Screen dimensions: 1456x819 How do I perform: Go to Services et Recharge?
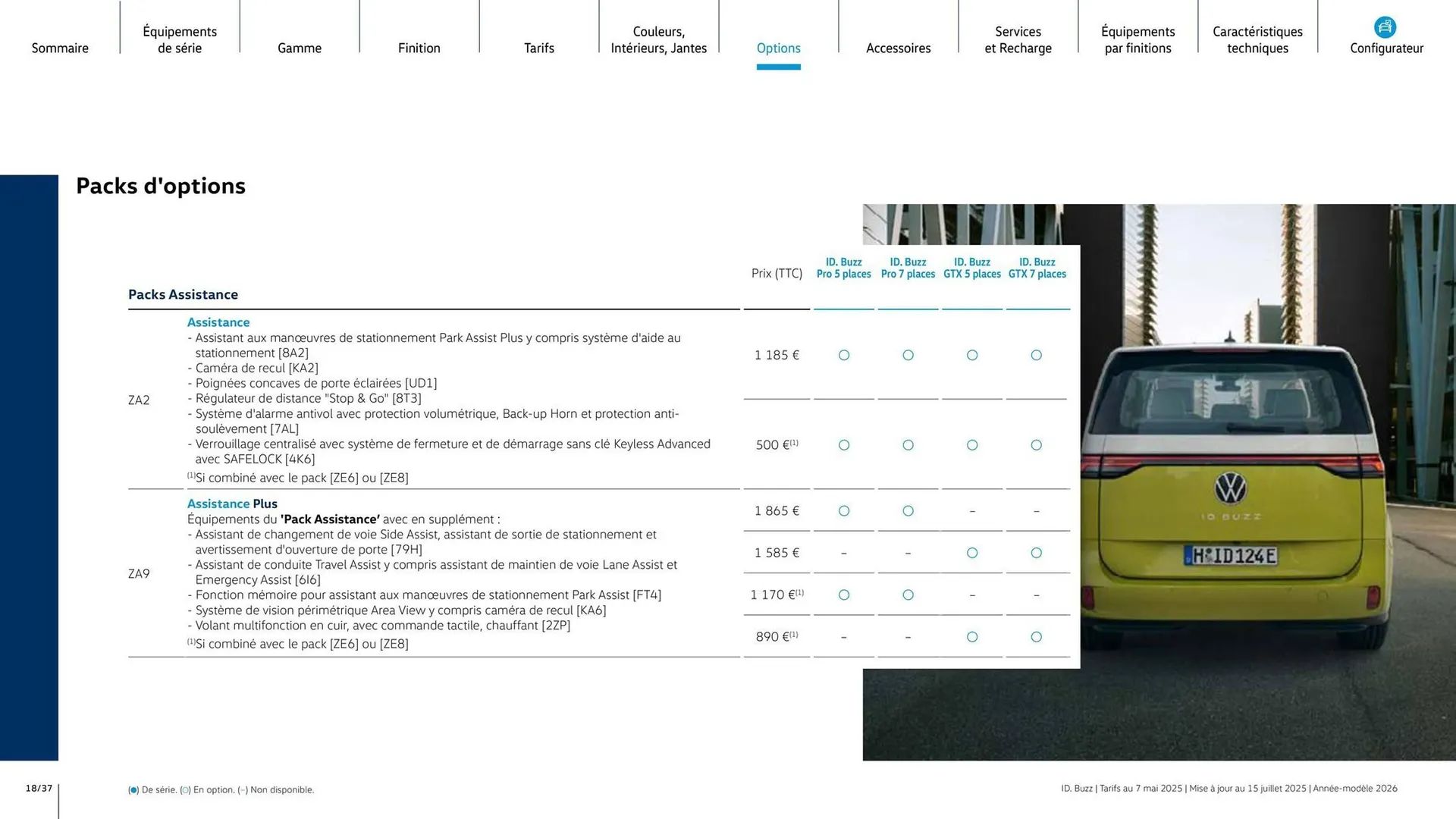click(x=1018, y=39)
